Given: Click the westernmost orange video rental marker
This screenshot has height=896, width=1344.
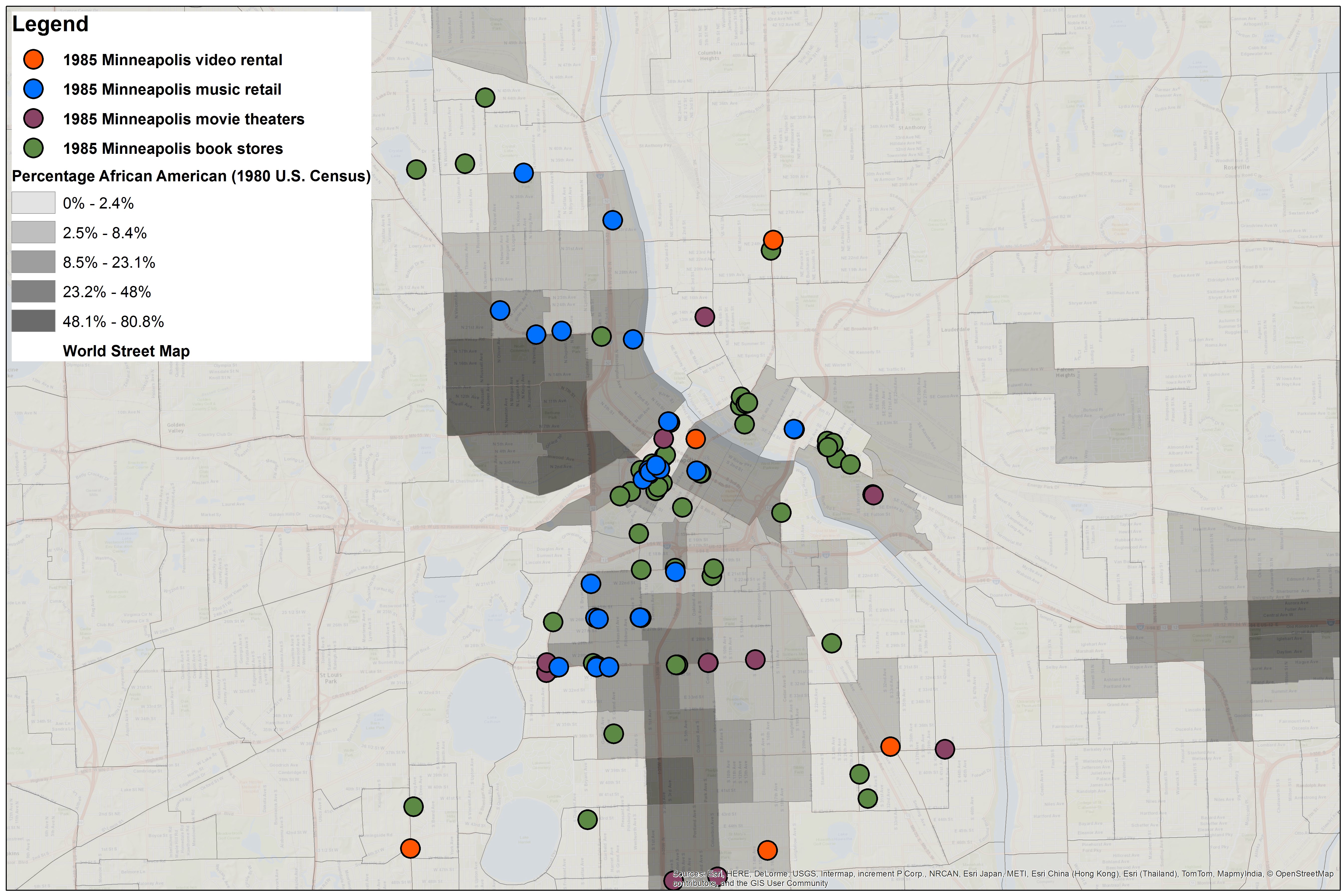Looking at the screenshot, I should pos(410,849).
